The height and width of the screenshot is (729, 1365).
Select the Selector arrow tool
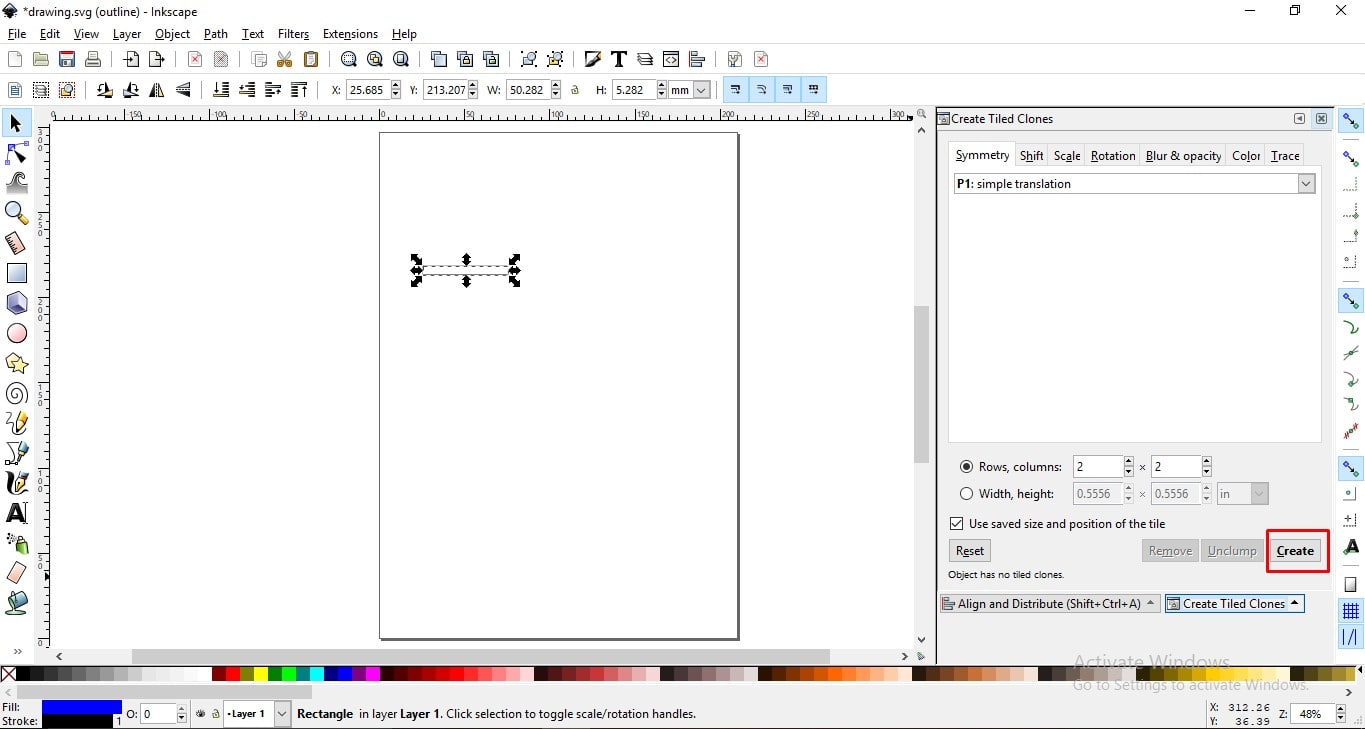(16, 123)
